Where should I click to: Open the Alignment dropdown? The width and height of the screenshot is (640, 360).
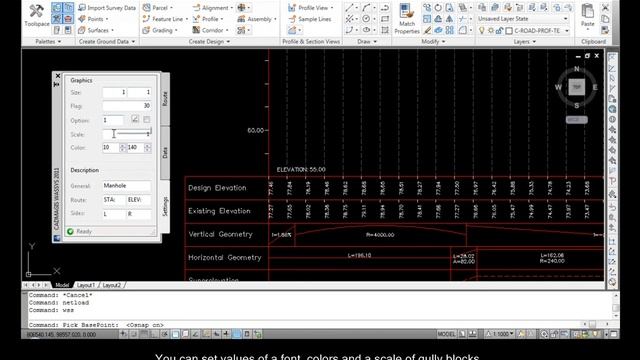[213, 8]
